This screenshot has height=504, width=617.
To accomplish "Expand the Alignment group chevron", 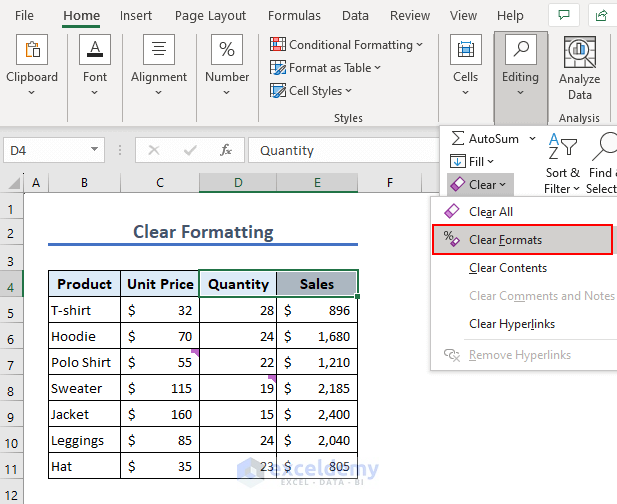I will tap(158, 92).
